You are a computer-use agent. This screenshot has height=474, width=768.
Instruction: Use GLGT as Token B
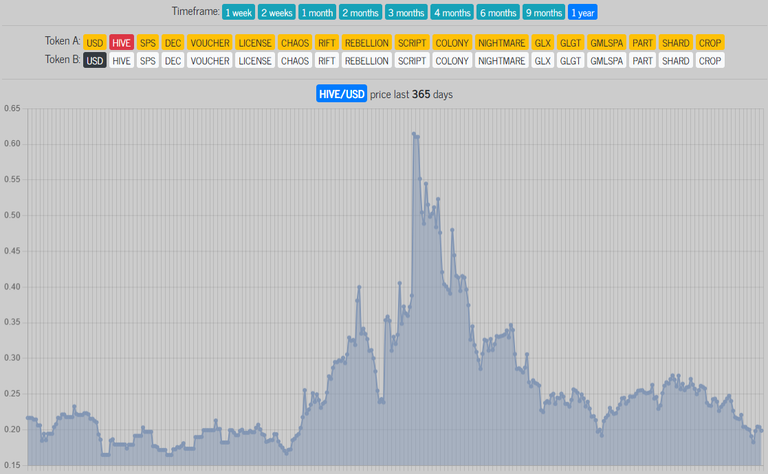pyautogui.click(x=571, y=61)
